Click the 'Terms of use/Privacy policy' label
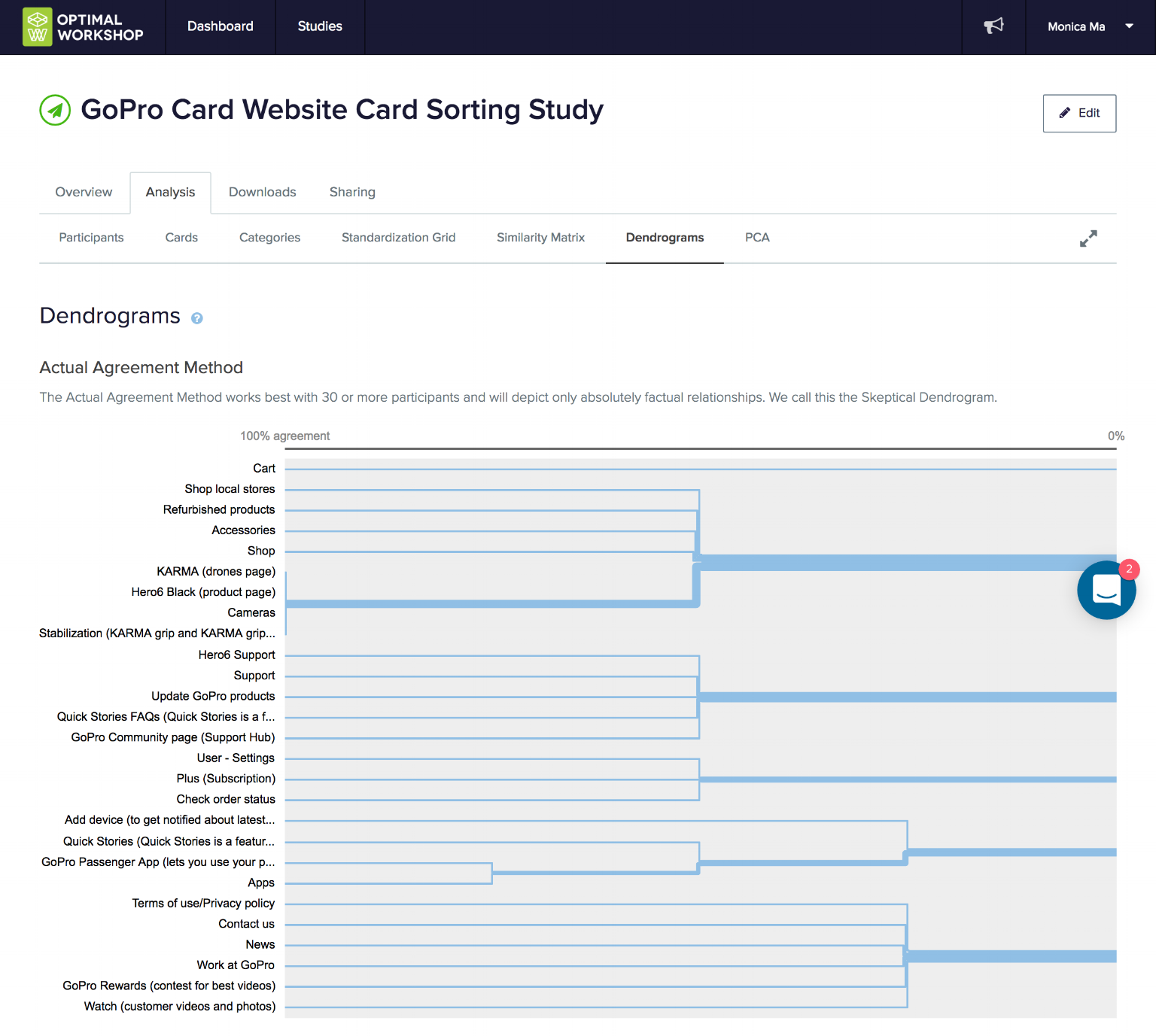Image resolution: width=1156 pixels, height=1036 pixels. pos(203,904)
